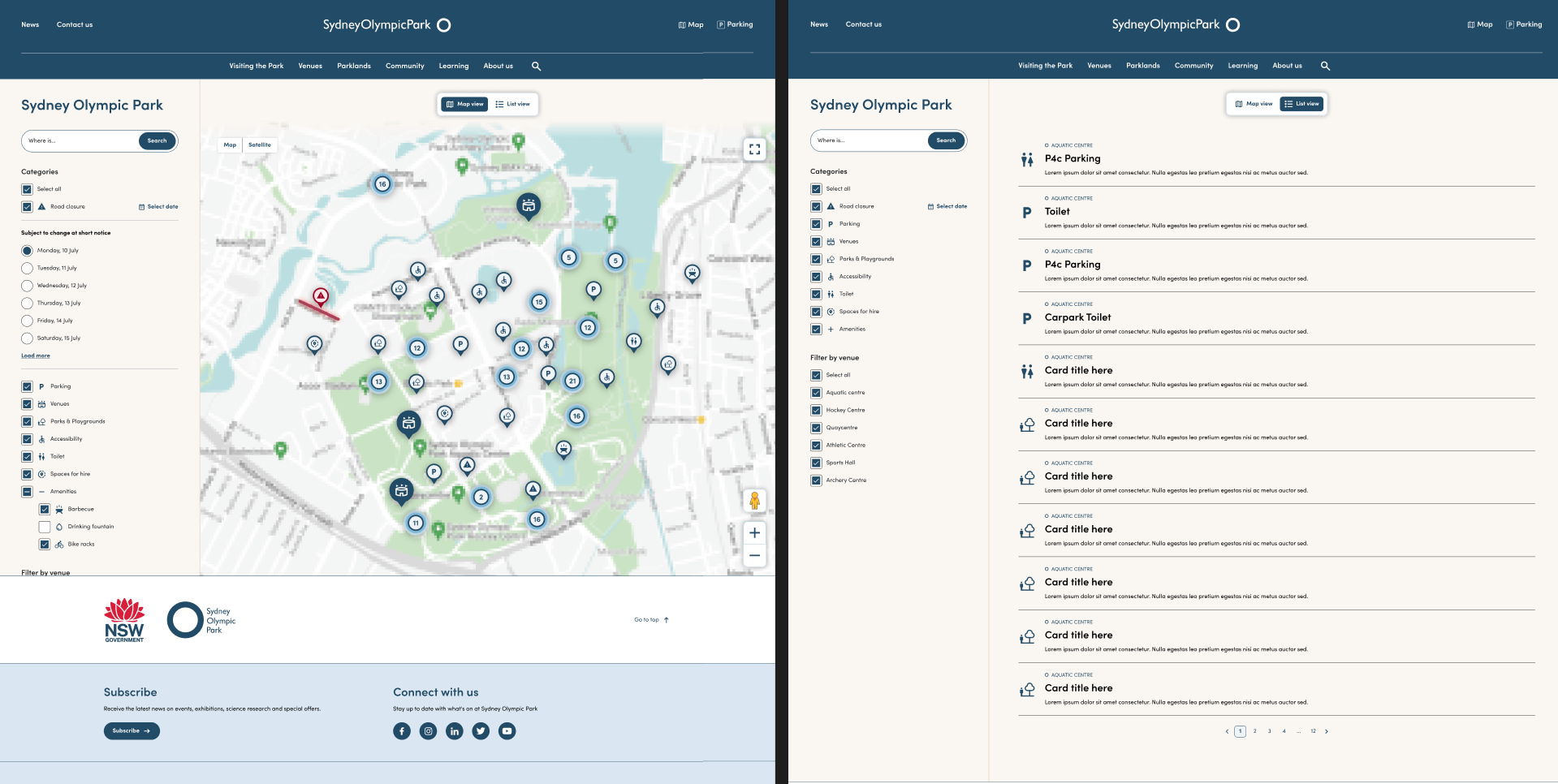The width and height of the screenshot is (1558, 784).
Task: Open the Twitter social icon in footer
Action: pos(481,731)
